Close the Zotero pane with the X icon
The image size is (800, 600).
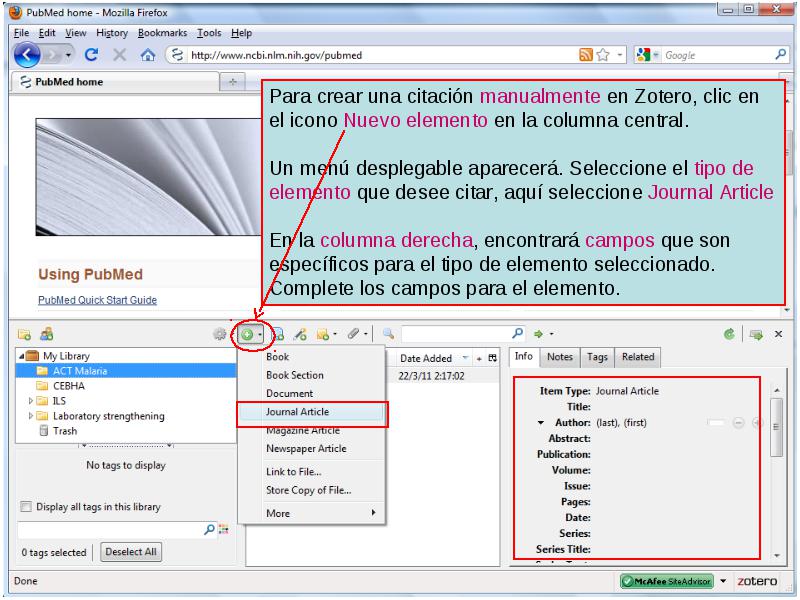(x=779, y=334)
